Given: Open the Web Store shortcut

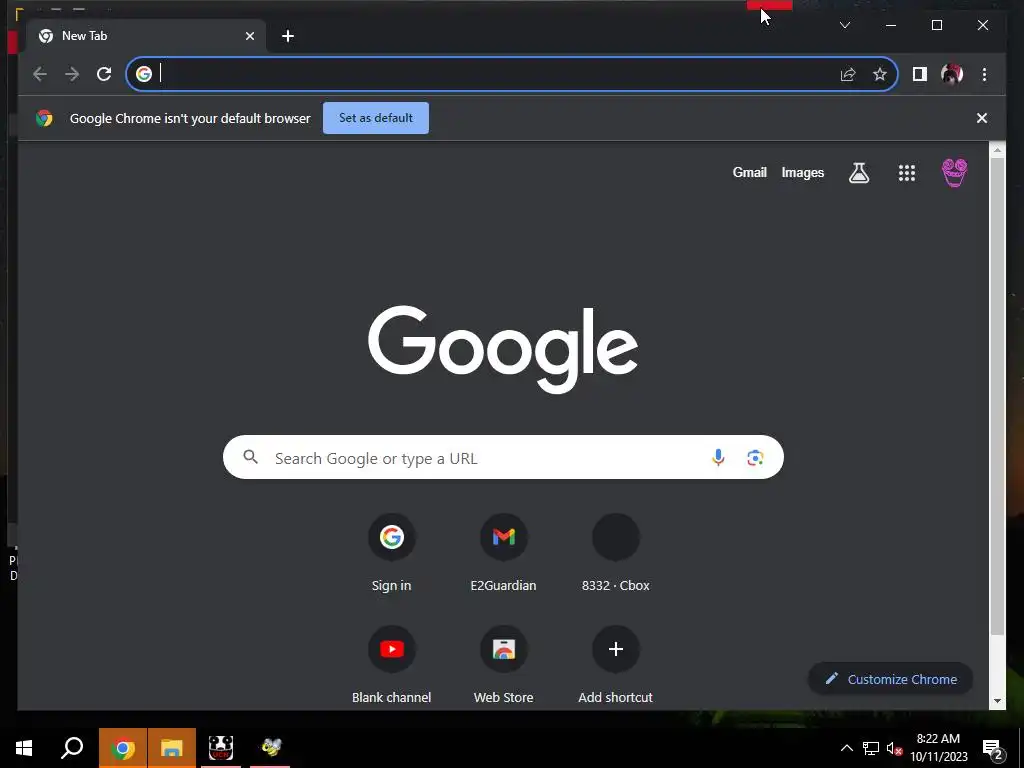Looking at the screenshot, I should pyautogui.click(x=504, y=665).
